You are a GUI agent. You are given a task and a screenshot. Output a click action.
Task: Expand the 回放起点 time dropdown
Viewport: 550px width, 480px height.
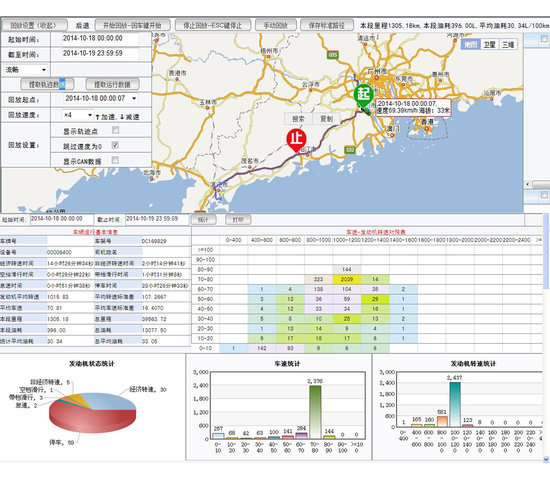[x=134, y=99]
